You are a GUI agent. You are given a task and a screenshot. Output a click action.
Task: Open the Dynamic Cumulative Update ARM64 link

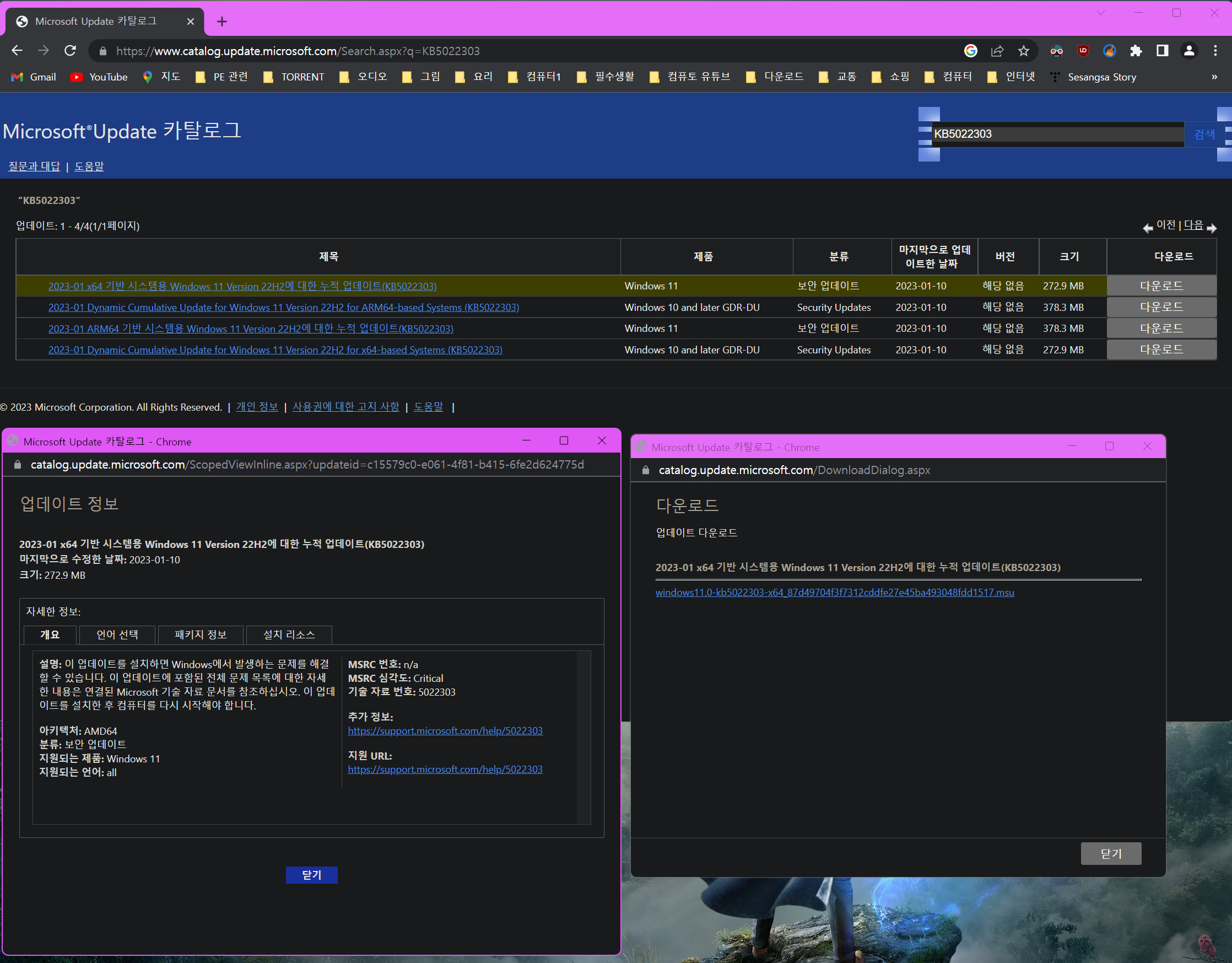pyautogui.click(x=284, y=307)
